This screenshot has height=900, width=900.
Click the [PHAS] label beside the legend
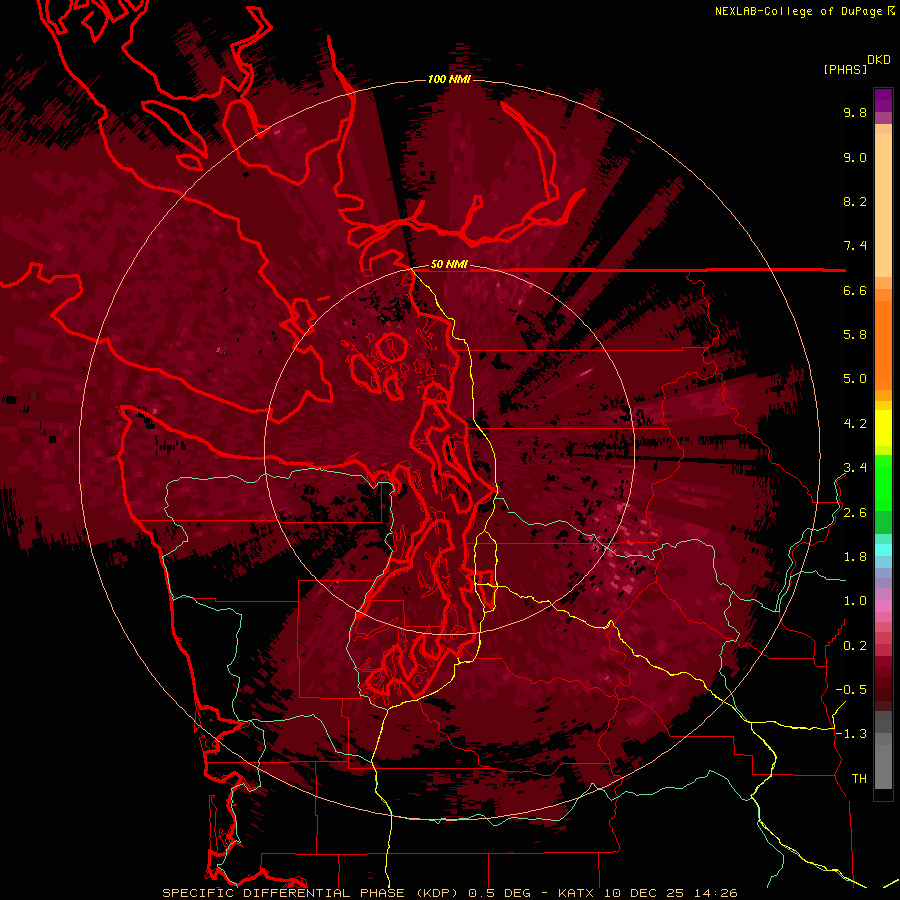tap(845, 70)
